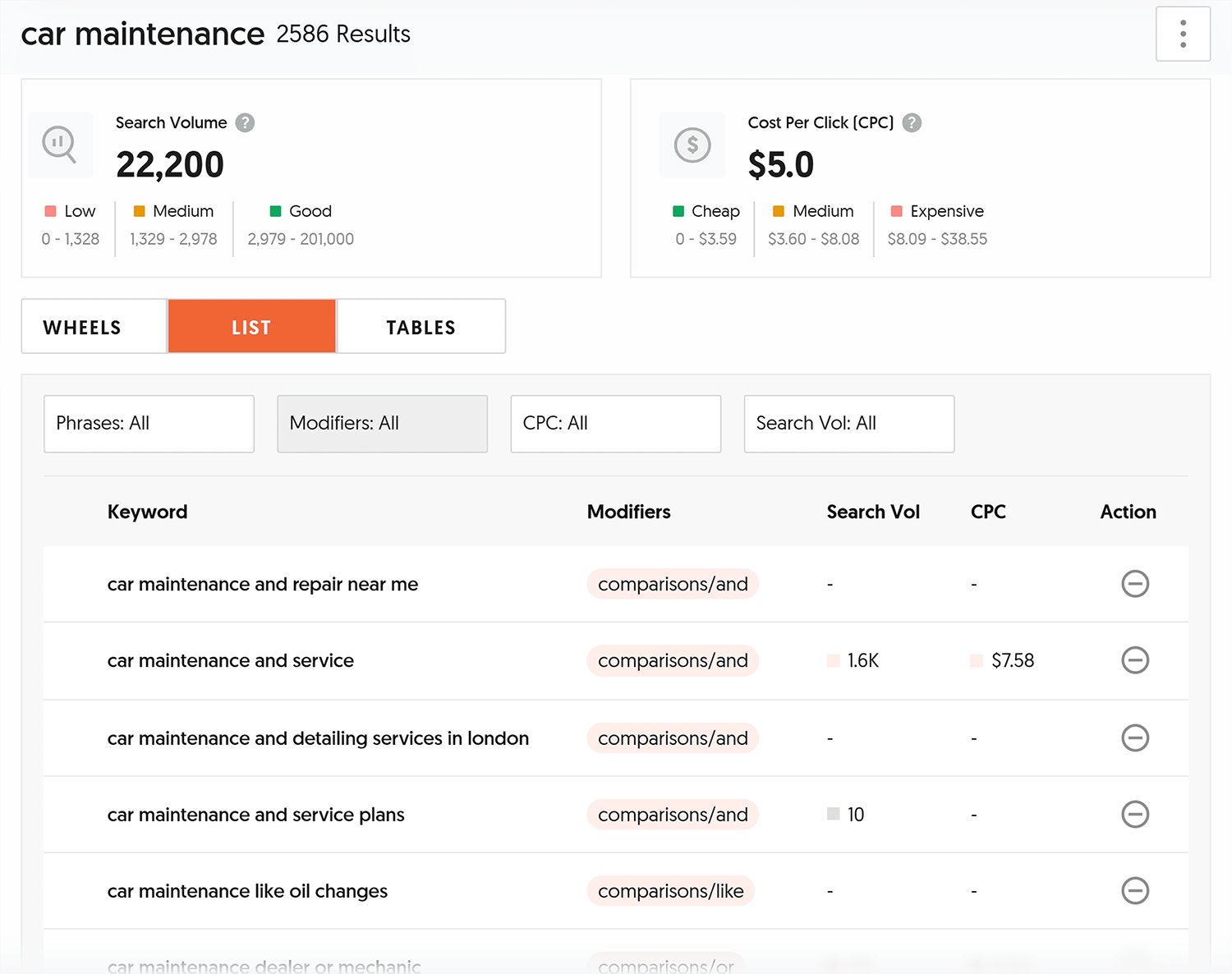This screenshot has height=974, width=1232.
Task: Click 'car maintenance like oil changes' keyword
Action: point(247,891)
